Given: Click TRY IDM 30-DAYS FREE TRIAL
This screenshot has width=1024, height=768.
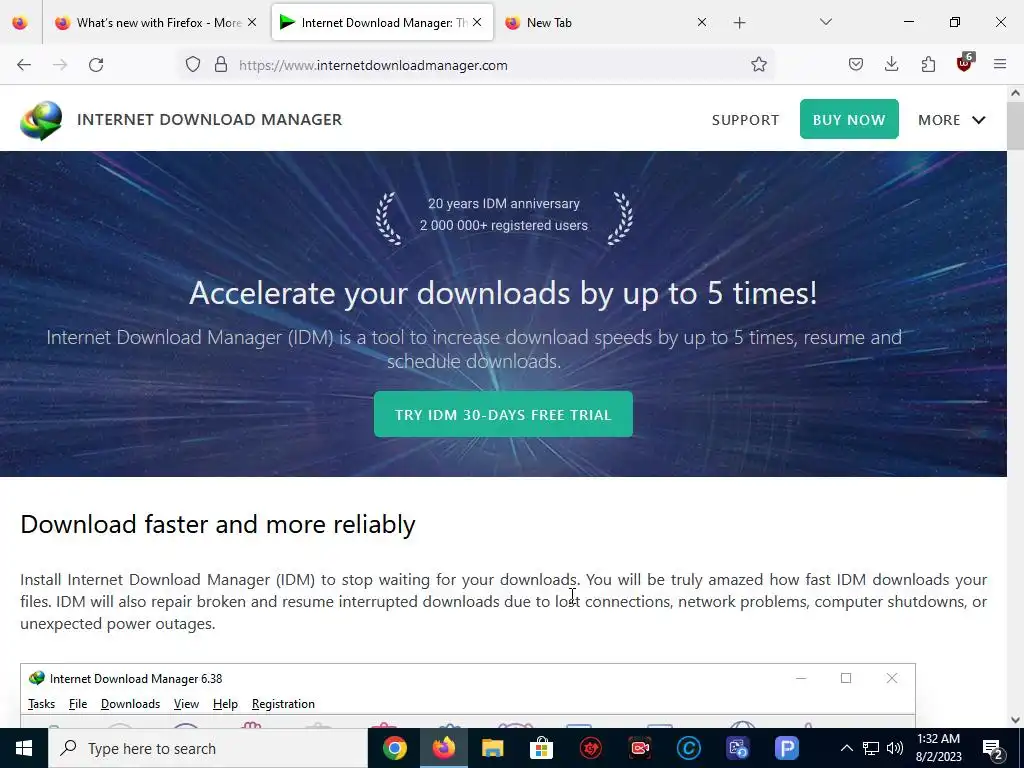Looking at the screenshot, I should pyautogui.click(x=503, y=414).
